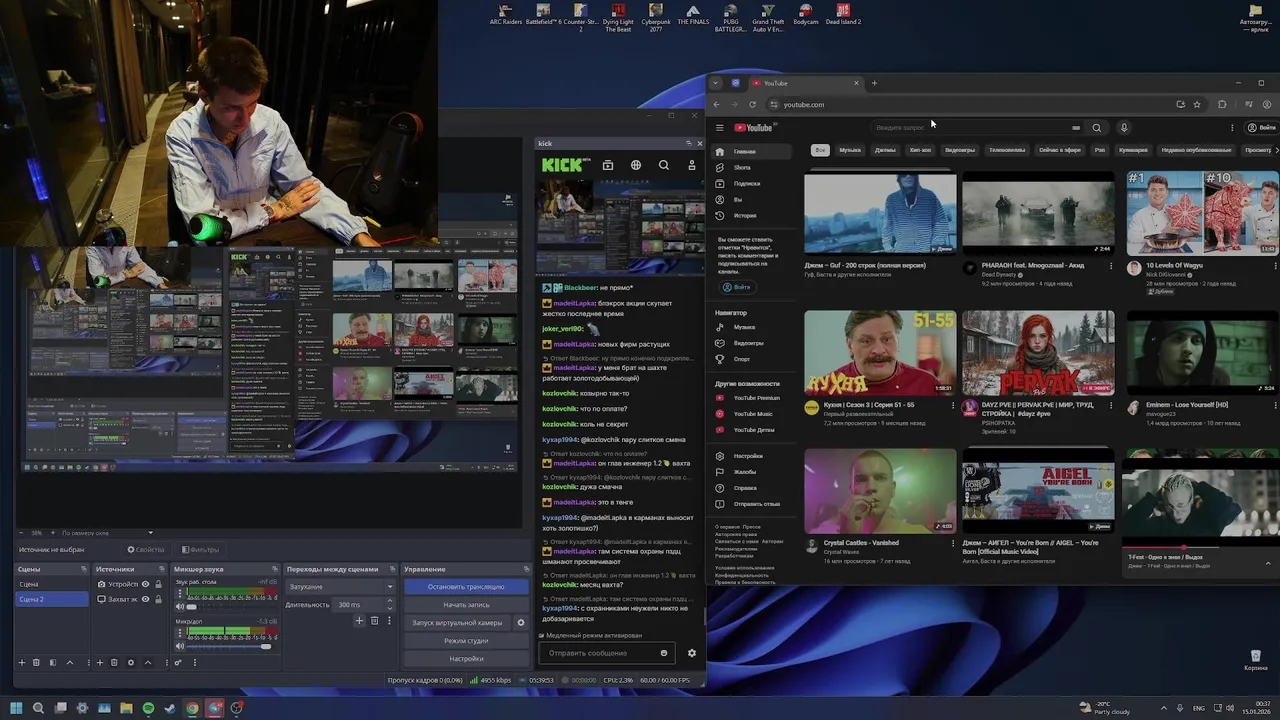Add a new source in OBS Источники panel
Viewport: 1280px width, 720px height.
click(x=99, y=662)
